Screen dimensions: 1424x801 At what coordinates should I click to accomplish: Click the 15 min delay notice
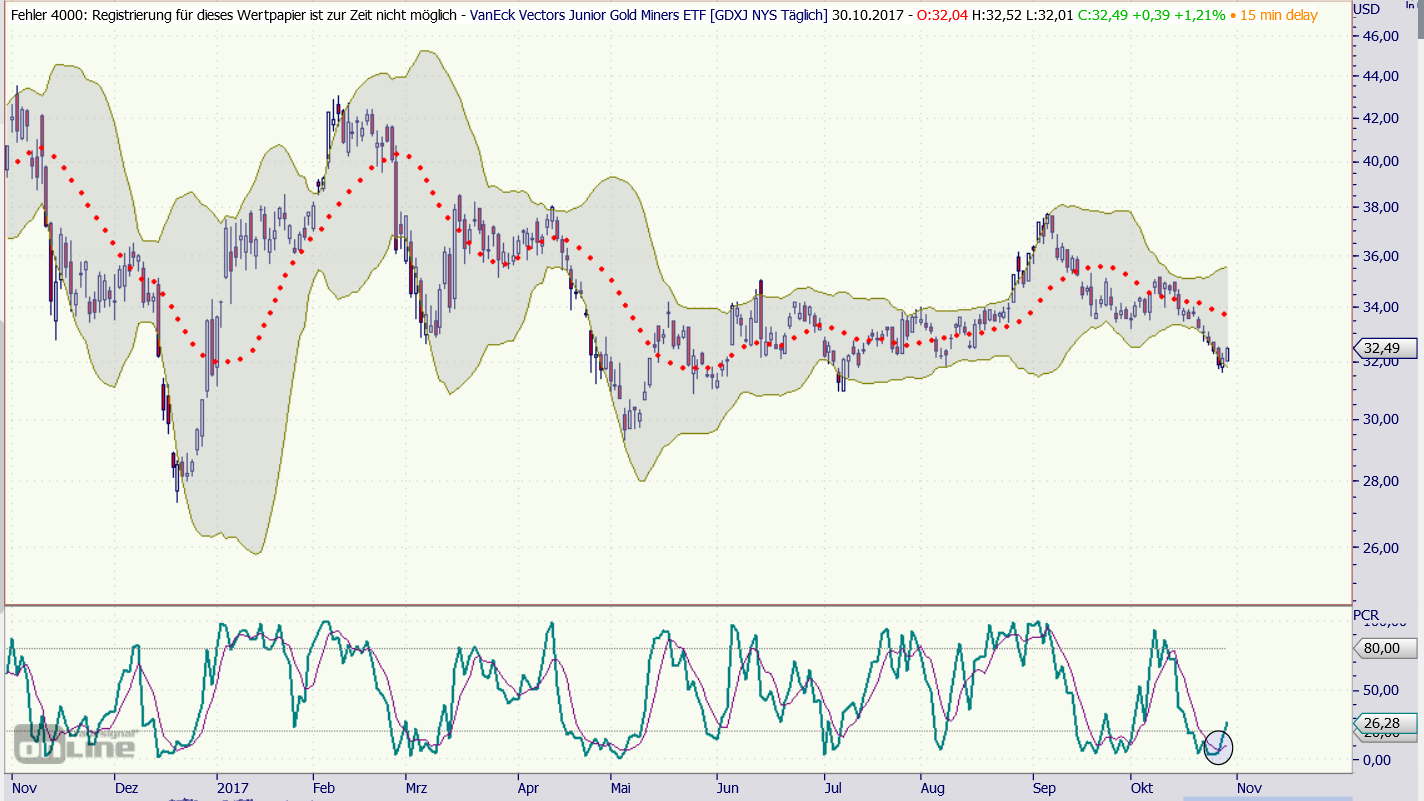tap(1278, 15)
